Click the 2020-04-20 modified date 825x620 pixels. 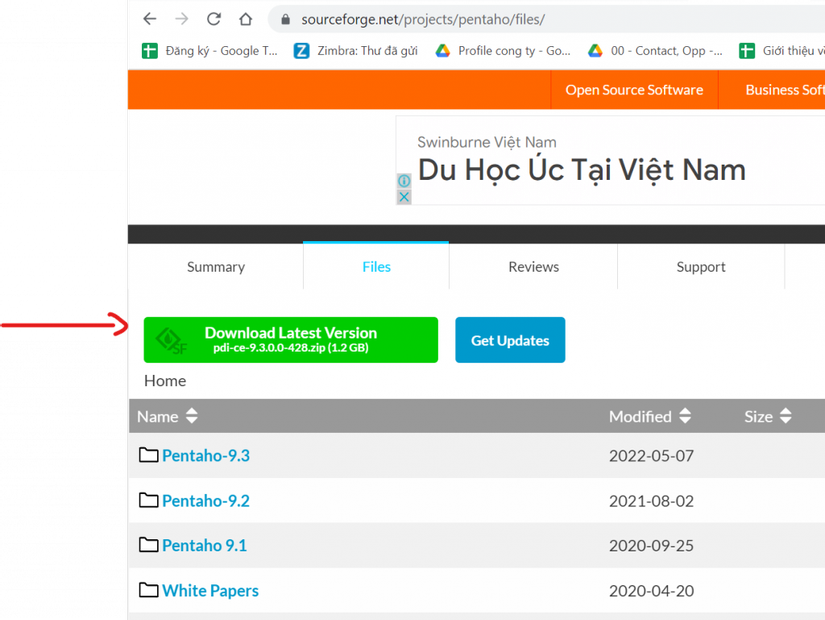(x=651, y=591)
